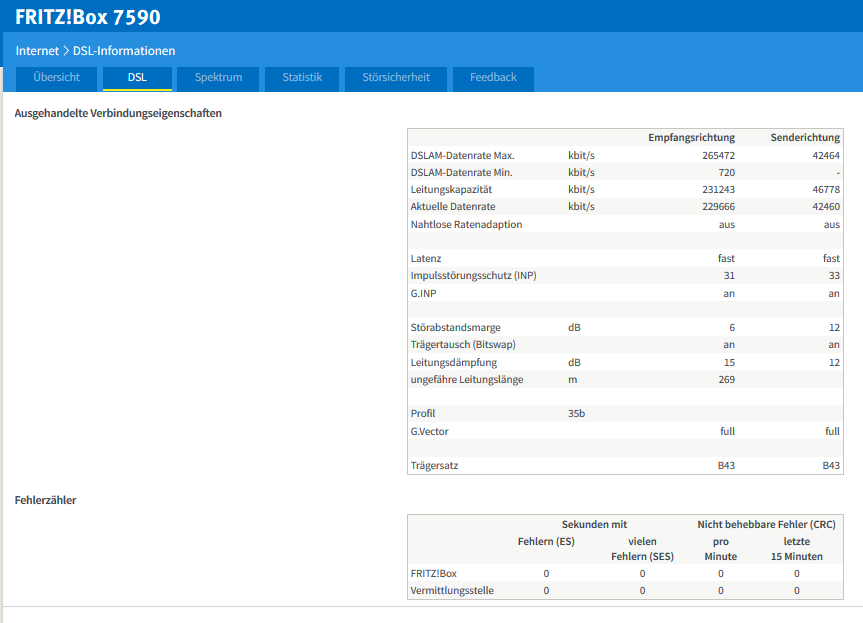Click the Feedback tab
The width and height of the screenshot is (863, 623).
pyautogui.click(x=493, y=78)
